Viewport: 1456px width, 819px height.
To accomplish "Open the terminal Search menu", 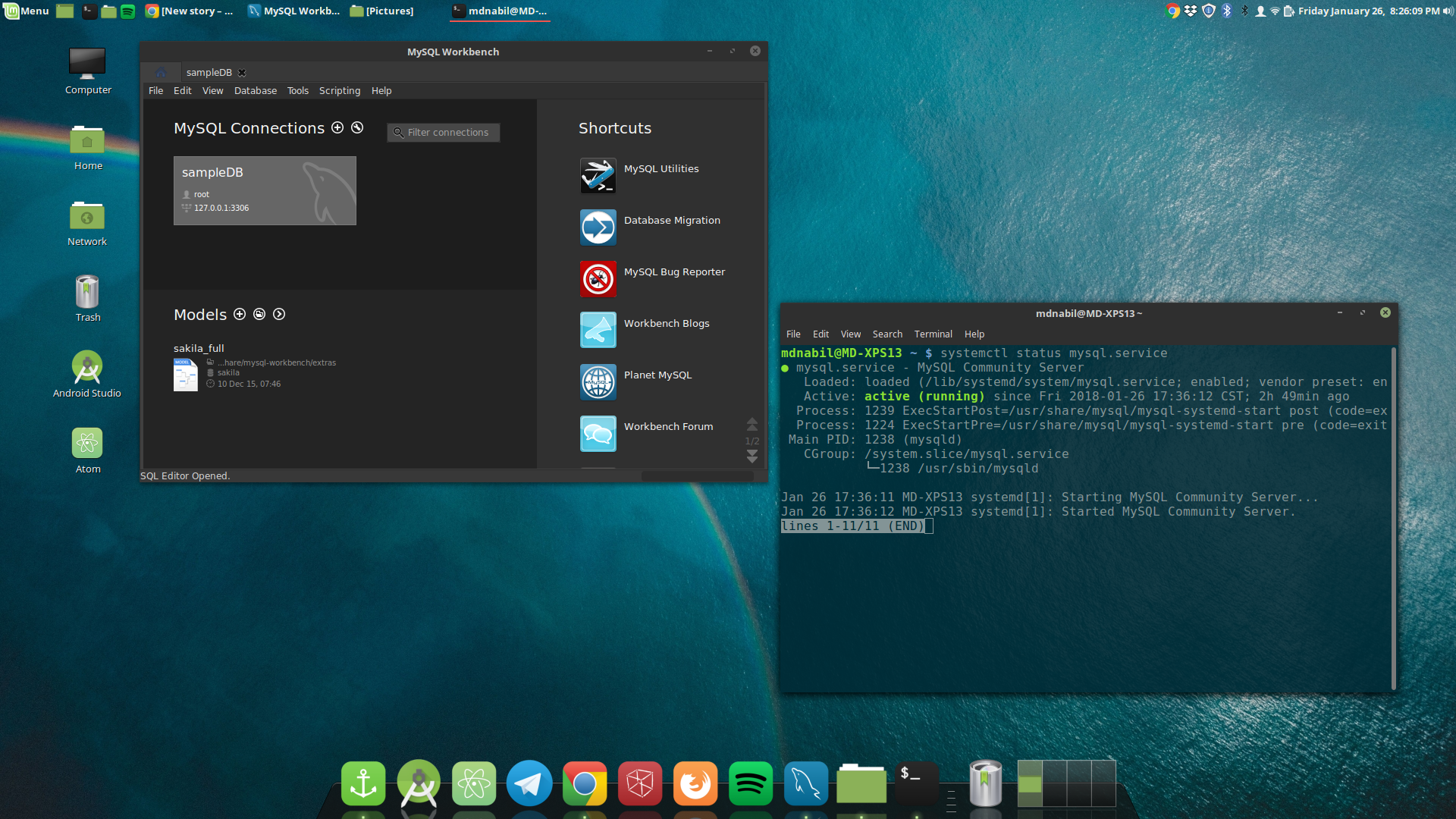I will pos(887,334).
